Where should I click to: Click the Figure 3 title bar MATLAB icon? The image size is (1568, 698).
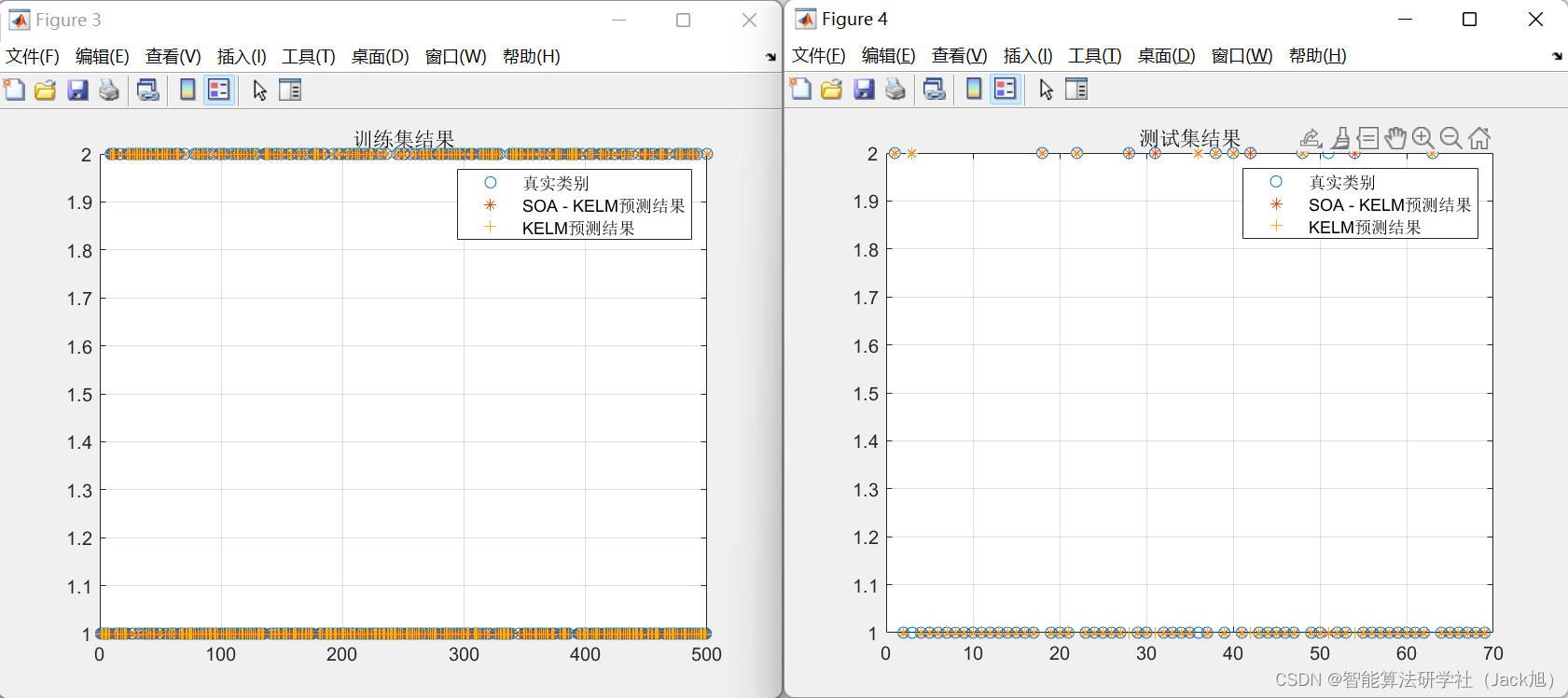pyautogui.click(x=19, y=20)
